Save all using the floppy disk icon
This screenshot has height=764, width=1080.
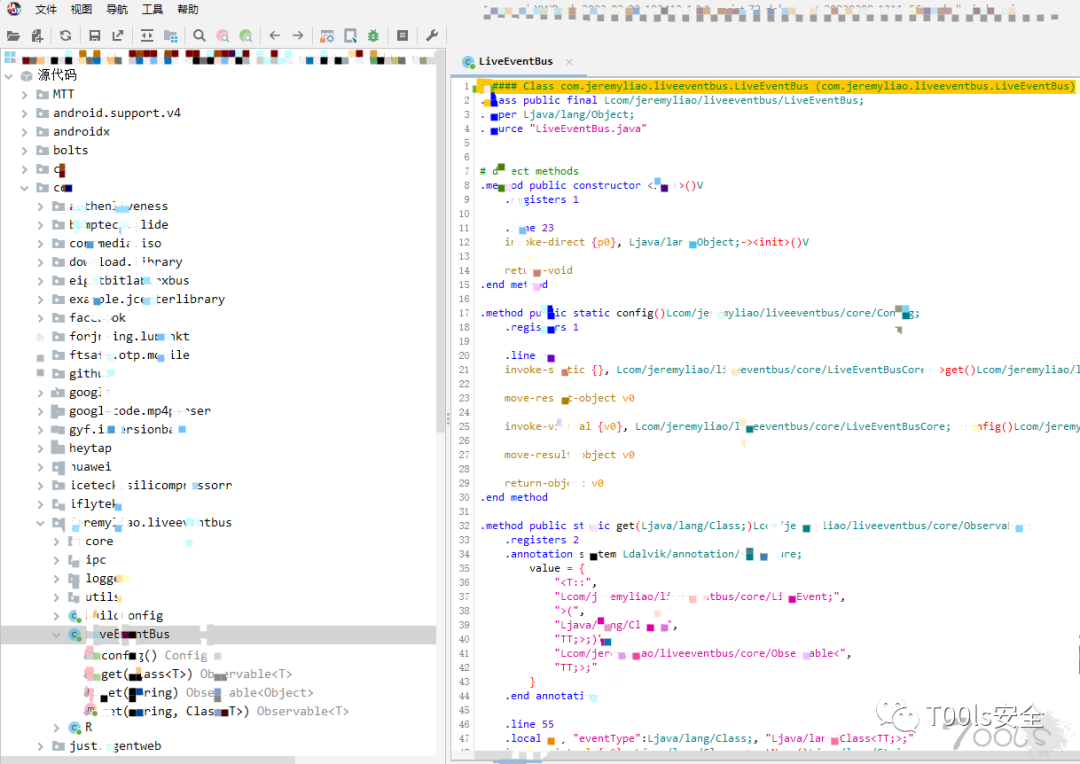(95, 36)
